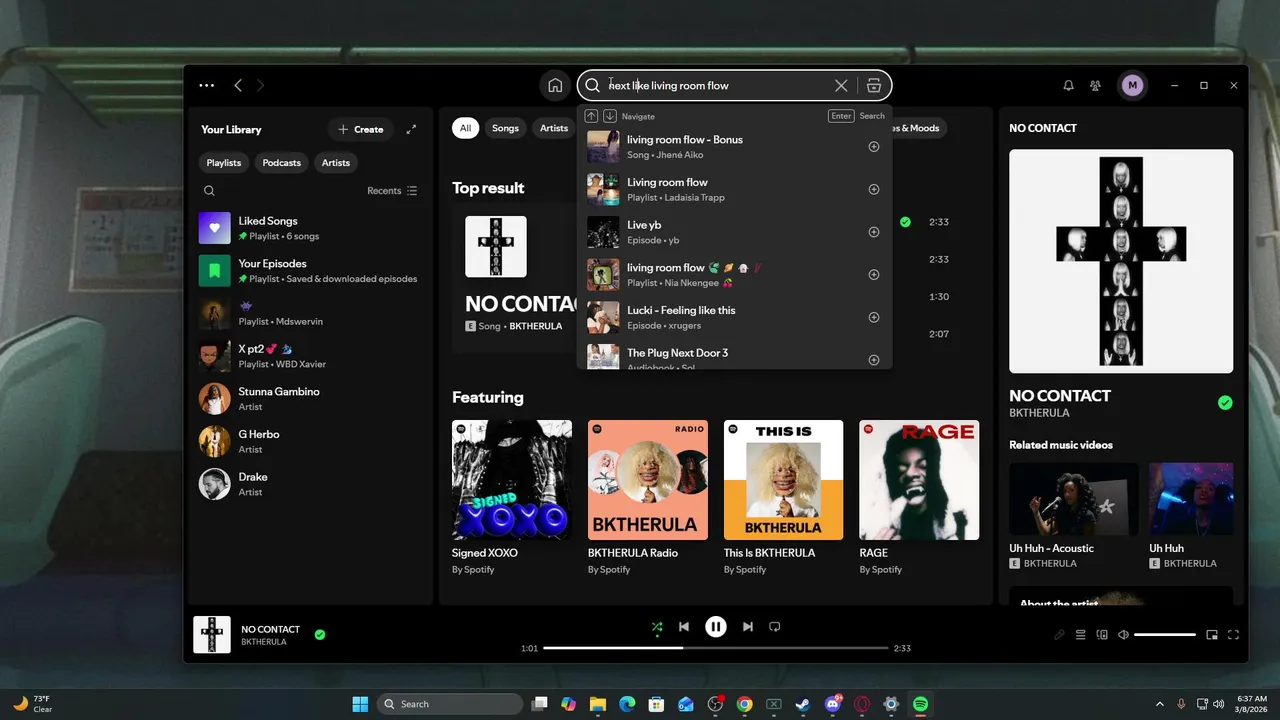
Task: Go back with the left arrow
Action: 238,86
